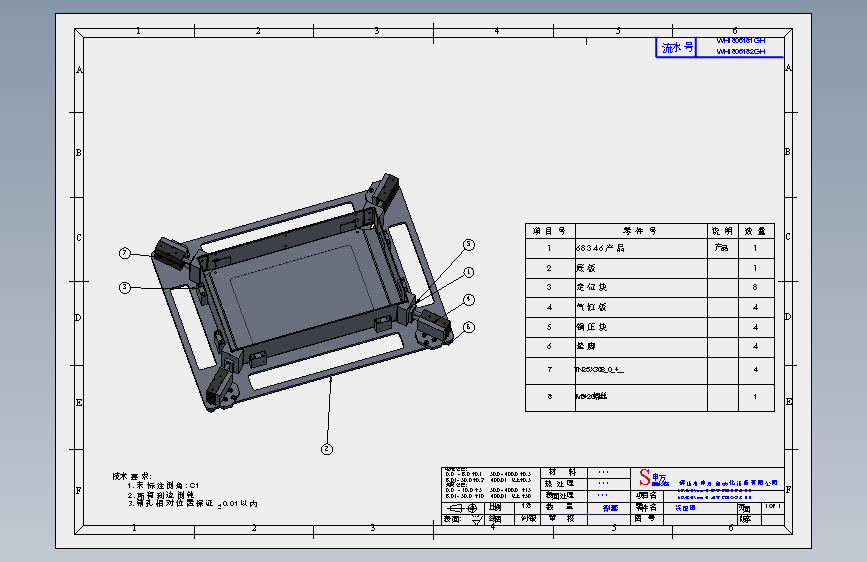Click the 项目名 label in title block

(646, 496)
